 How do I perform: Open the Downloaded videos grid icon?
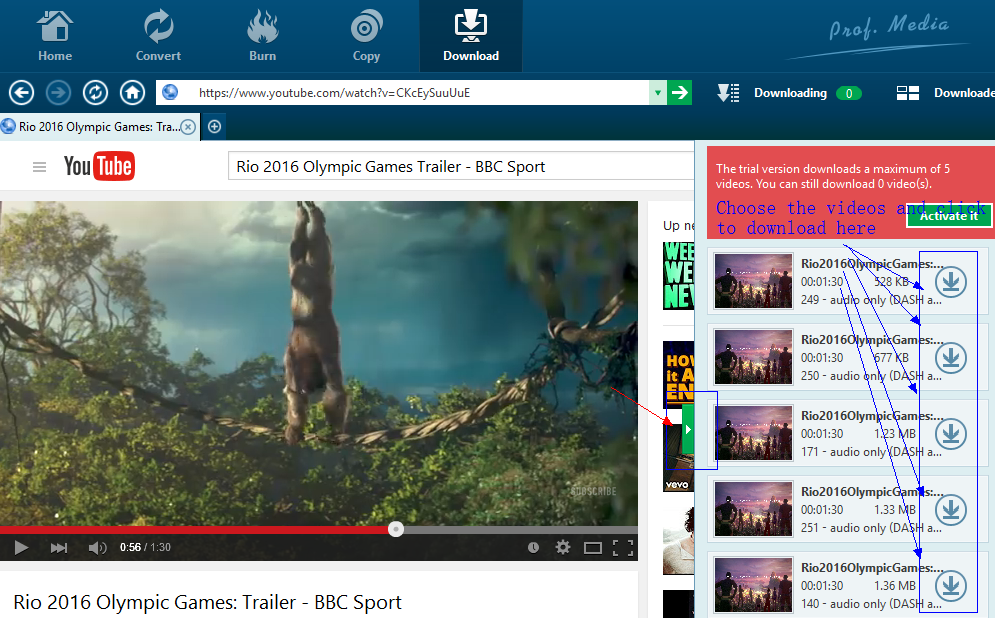click(907, 93)
